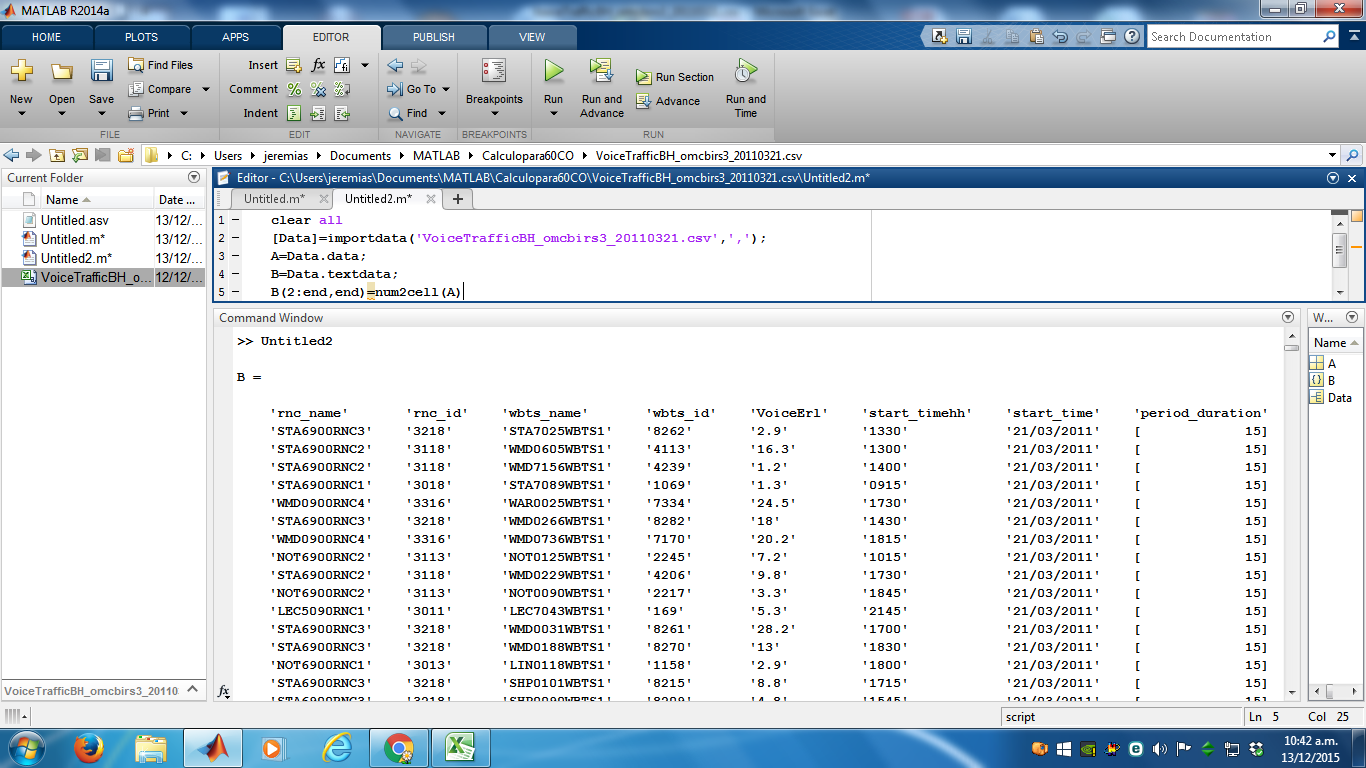Viewport: 1366px width, 768px height.
Task: Click the address bar search icon
Action: click(x=1352, y=156)
